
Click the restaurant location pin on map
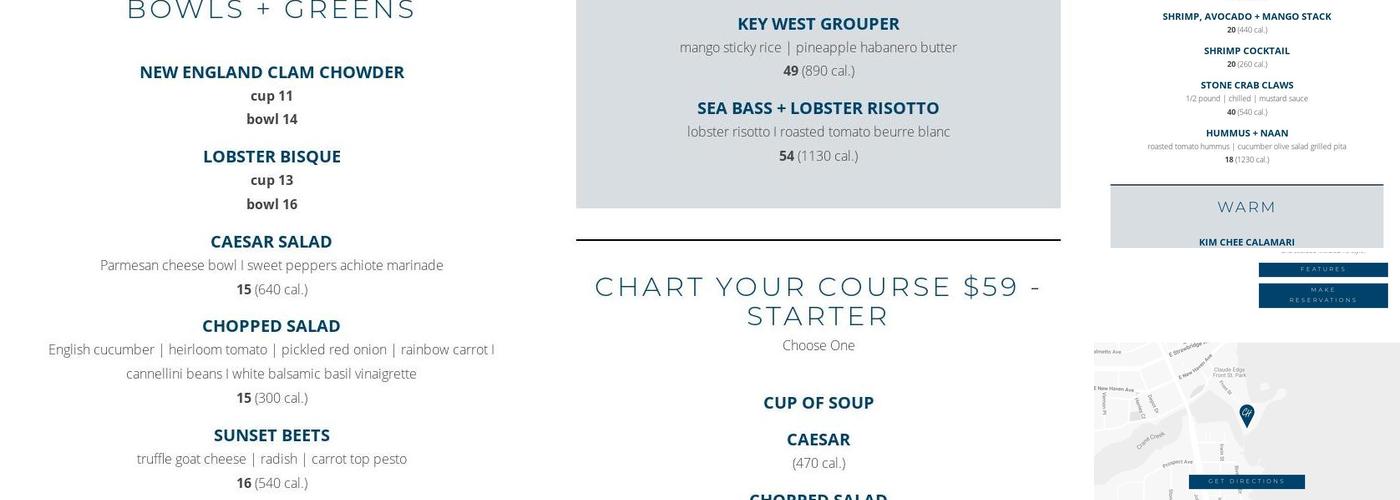pyautogui.click(x=1246, y=415)
